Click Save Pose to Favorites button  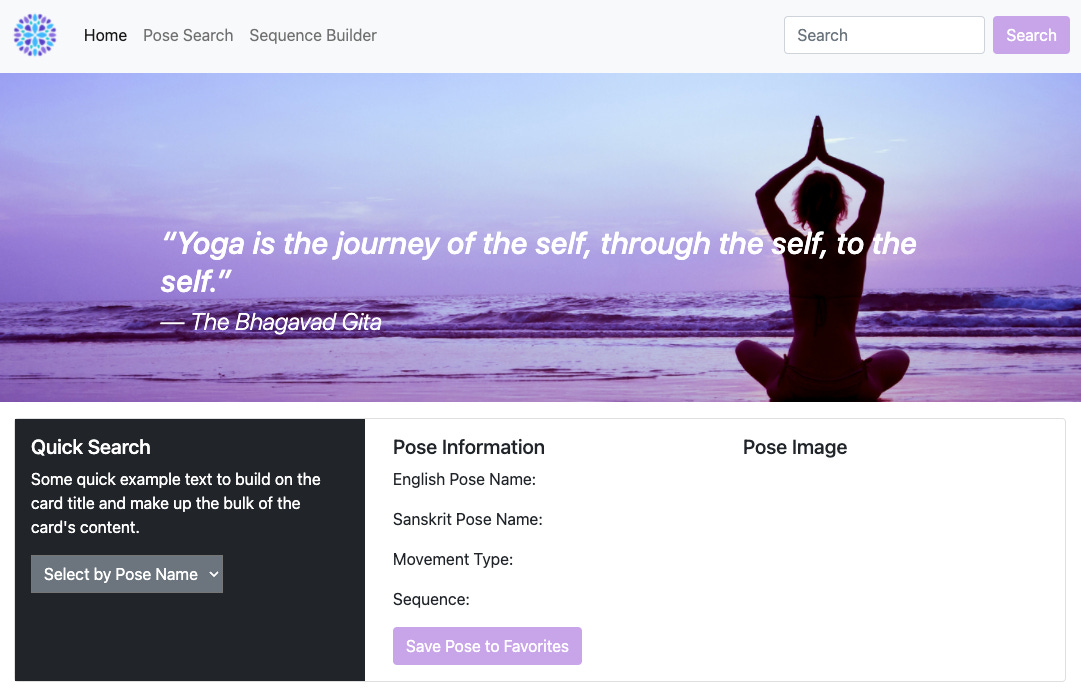click(487, 646)
